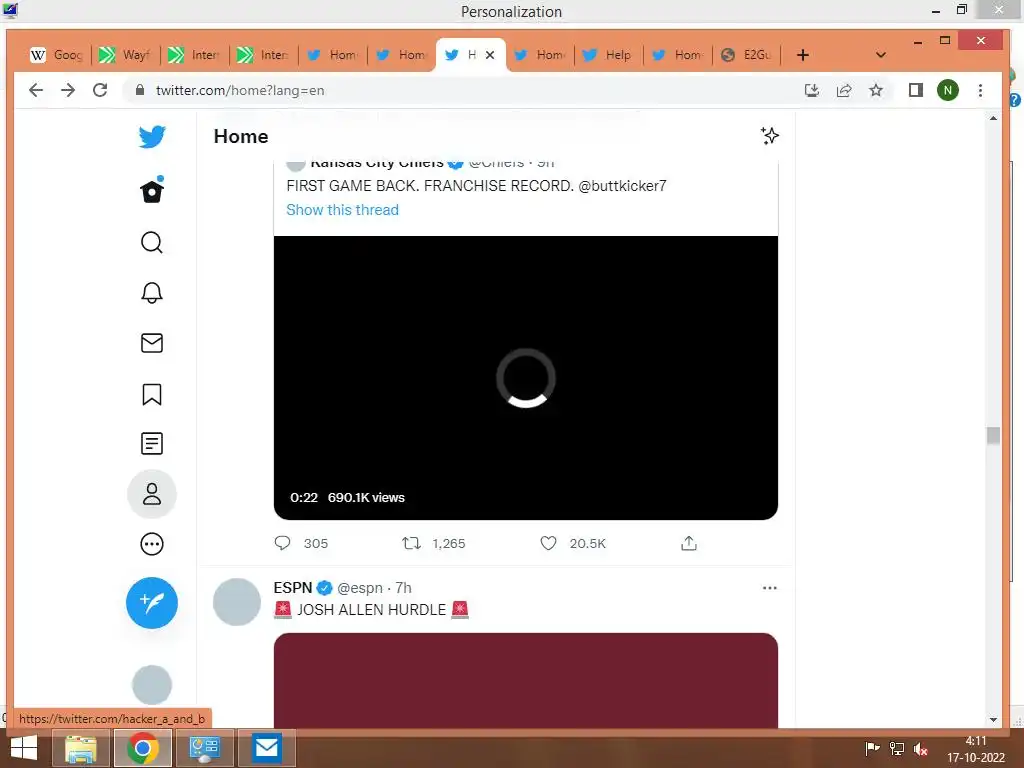The image size is (1024, 768).
Task: Open the JOSH ALLEN HURDLE media
Action: point(526,680)
